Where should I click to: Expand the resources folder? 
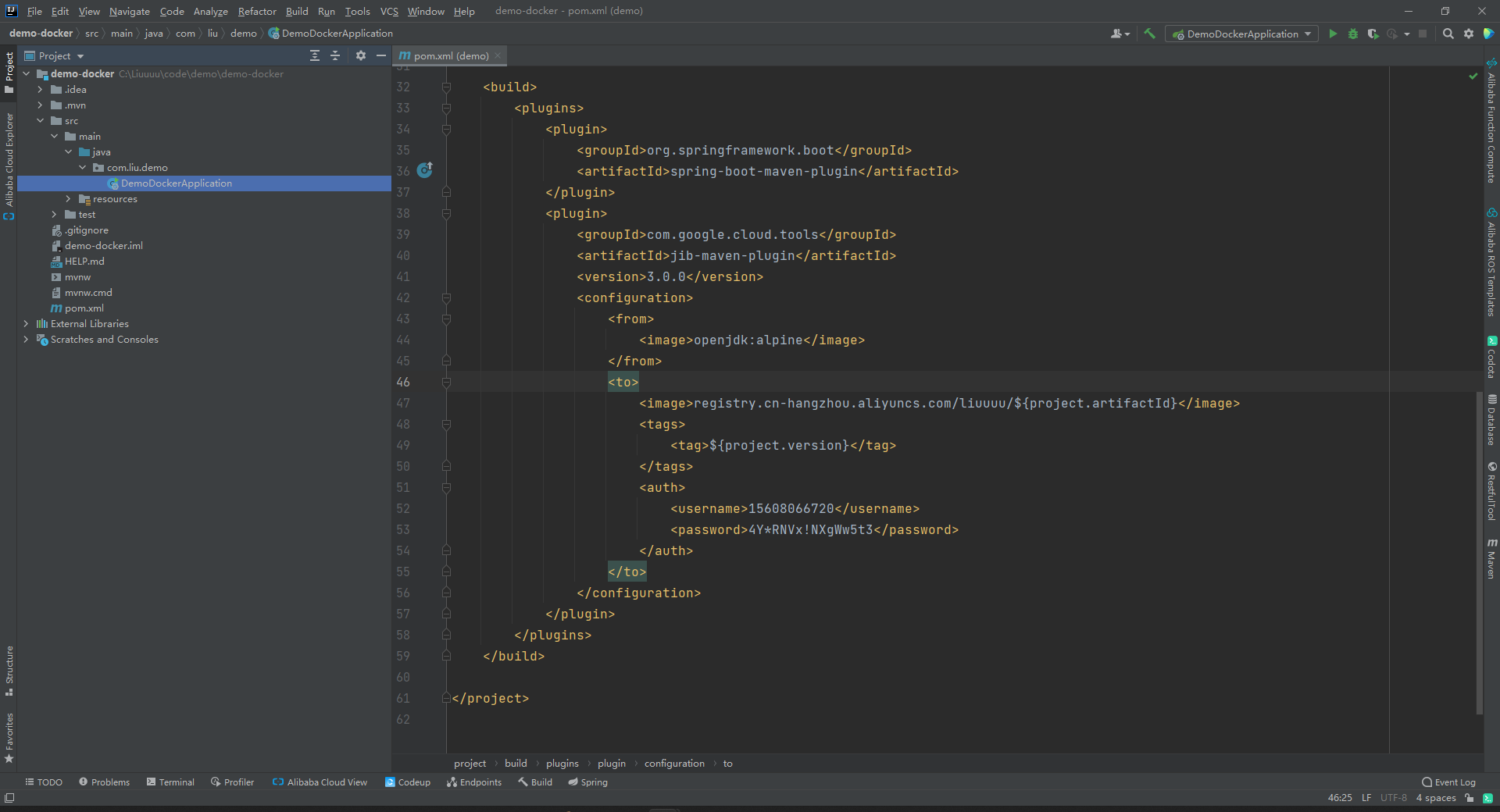coord(68,199)
